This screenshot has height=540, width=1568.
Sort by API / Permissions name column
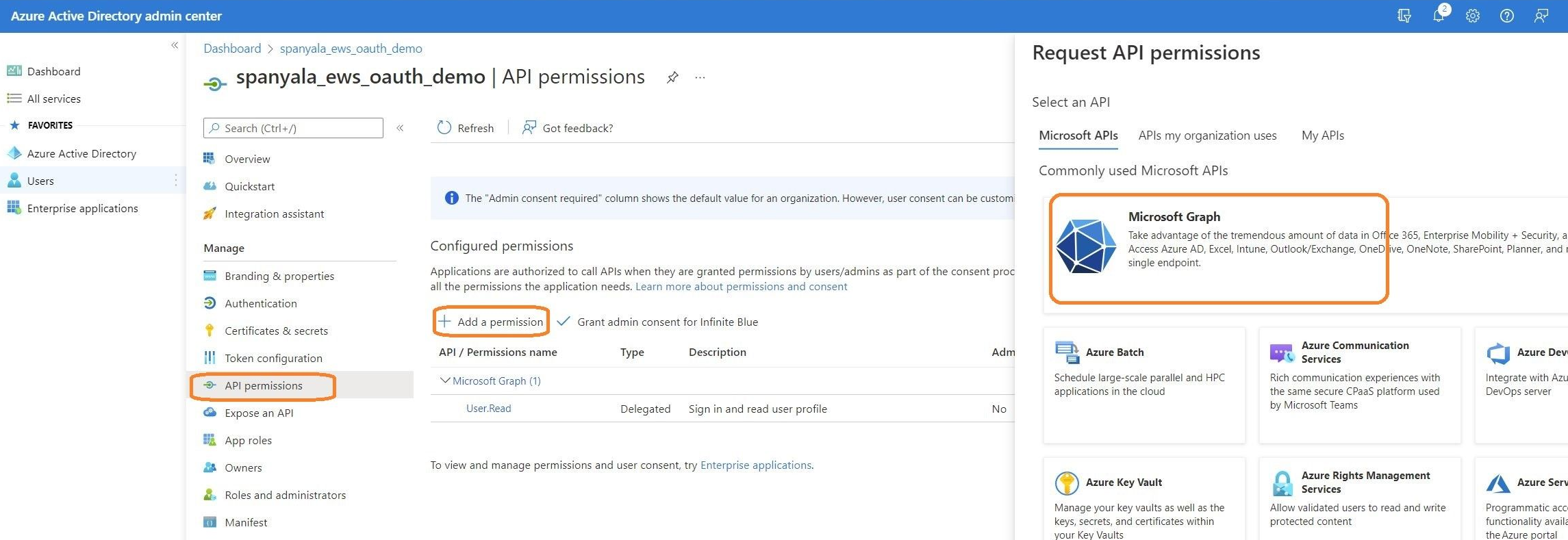point(498,352)
